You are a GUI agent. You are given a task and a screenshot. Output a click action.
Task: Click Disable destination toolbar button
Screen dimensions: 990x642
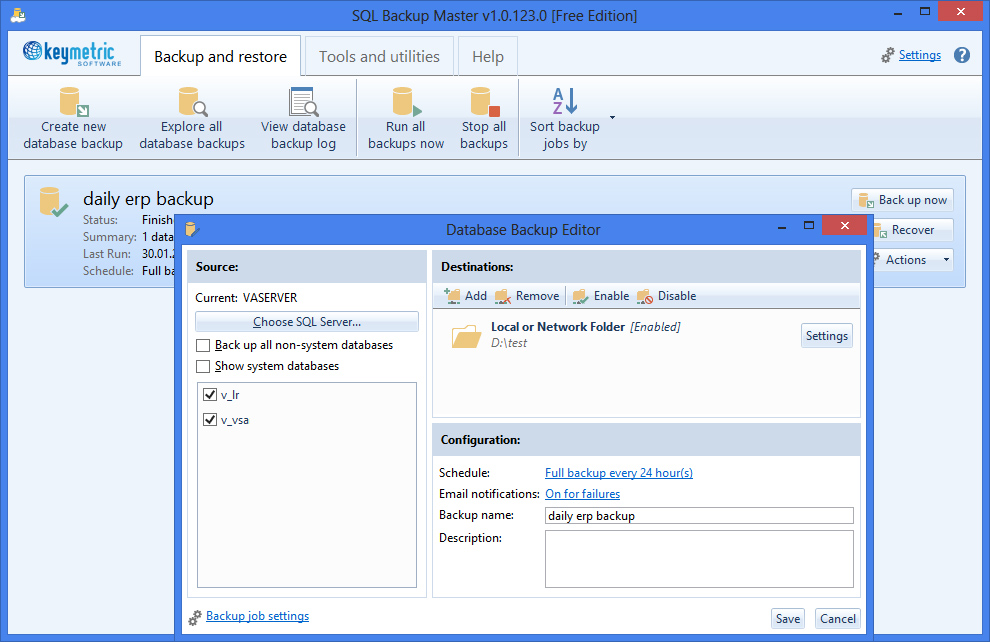click(666, 296)
